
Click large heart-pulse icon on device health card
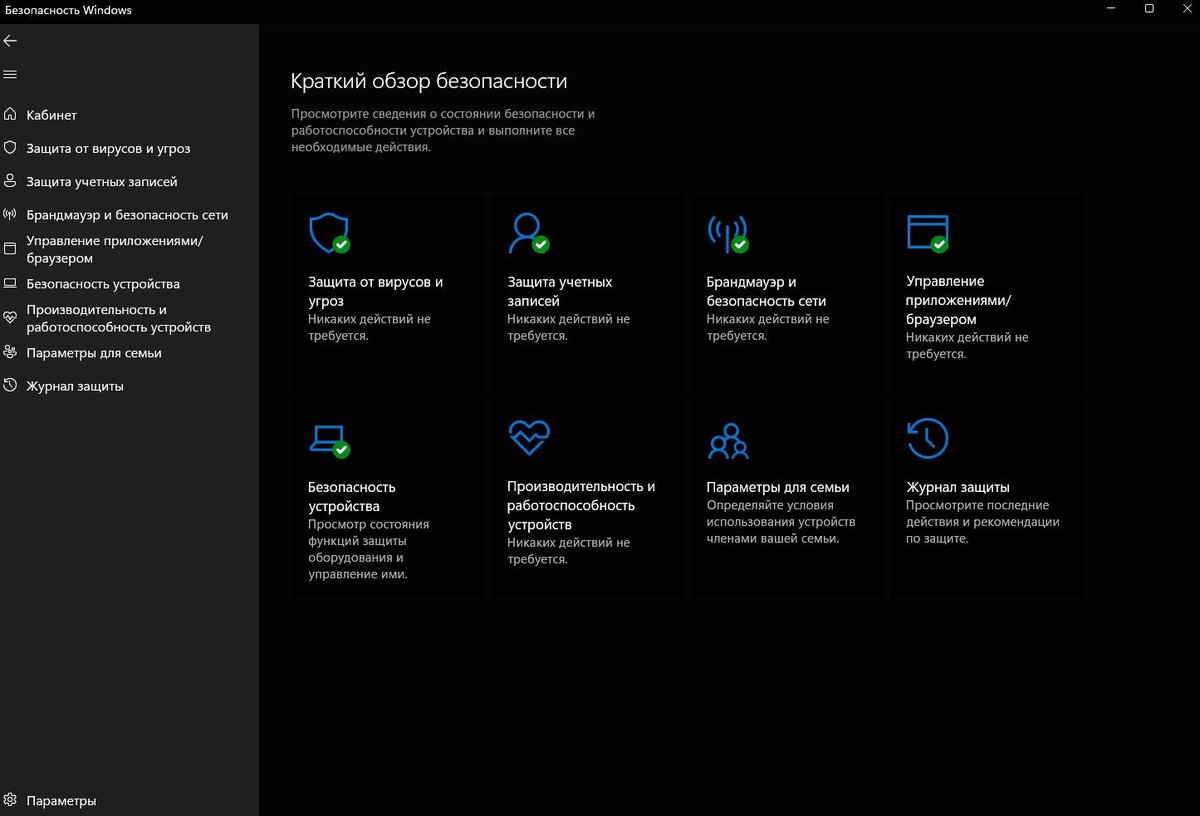point(529,438)
